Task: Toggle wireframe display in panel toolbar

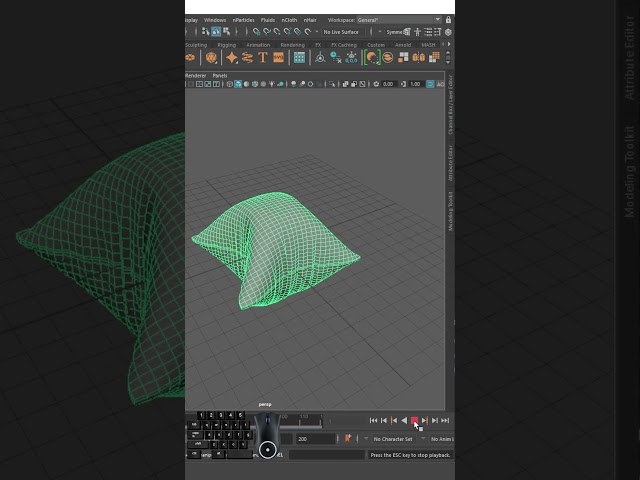Action: pos(230,84)
